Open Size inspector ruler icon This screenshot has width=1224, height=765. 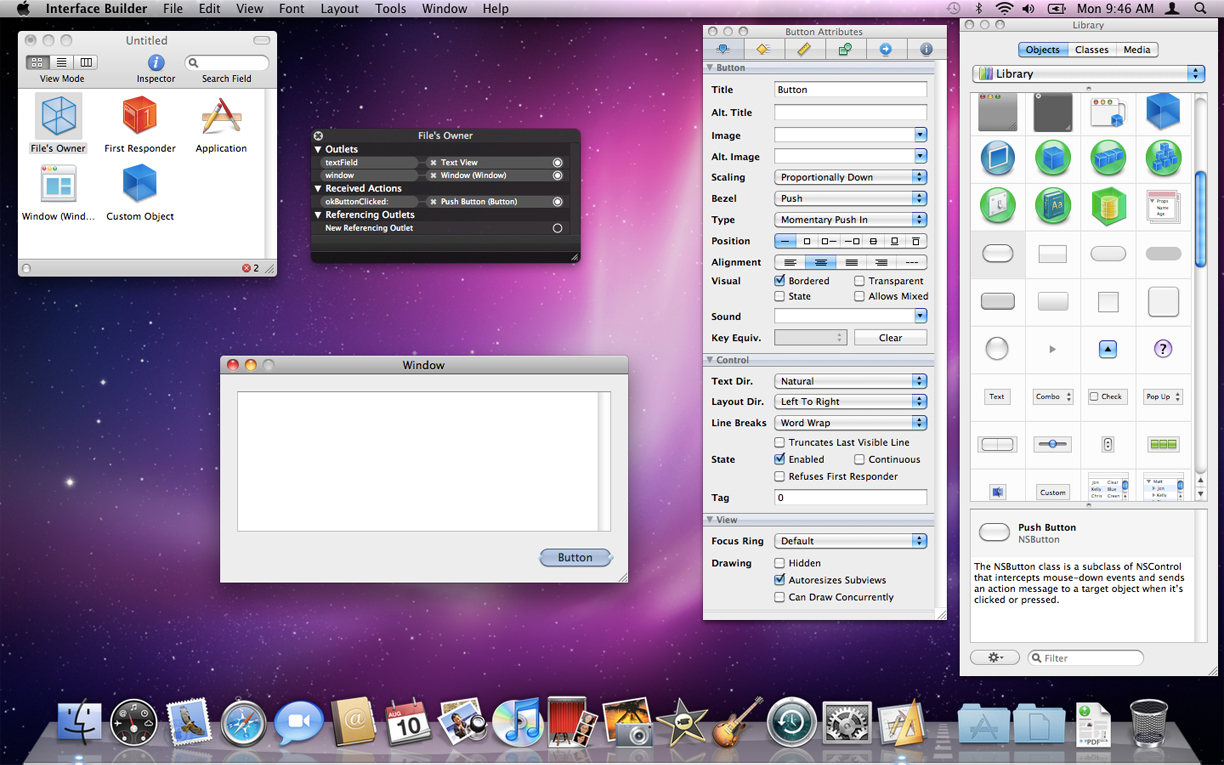point(804,49)
